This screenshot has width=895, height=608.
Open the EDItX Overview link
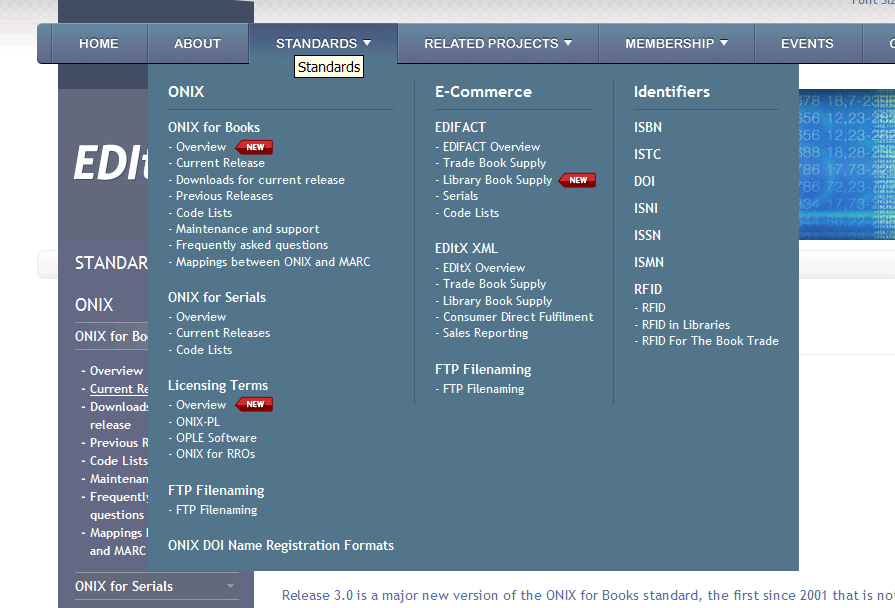(484, 268)
